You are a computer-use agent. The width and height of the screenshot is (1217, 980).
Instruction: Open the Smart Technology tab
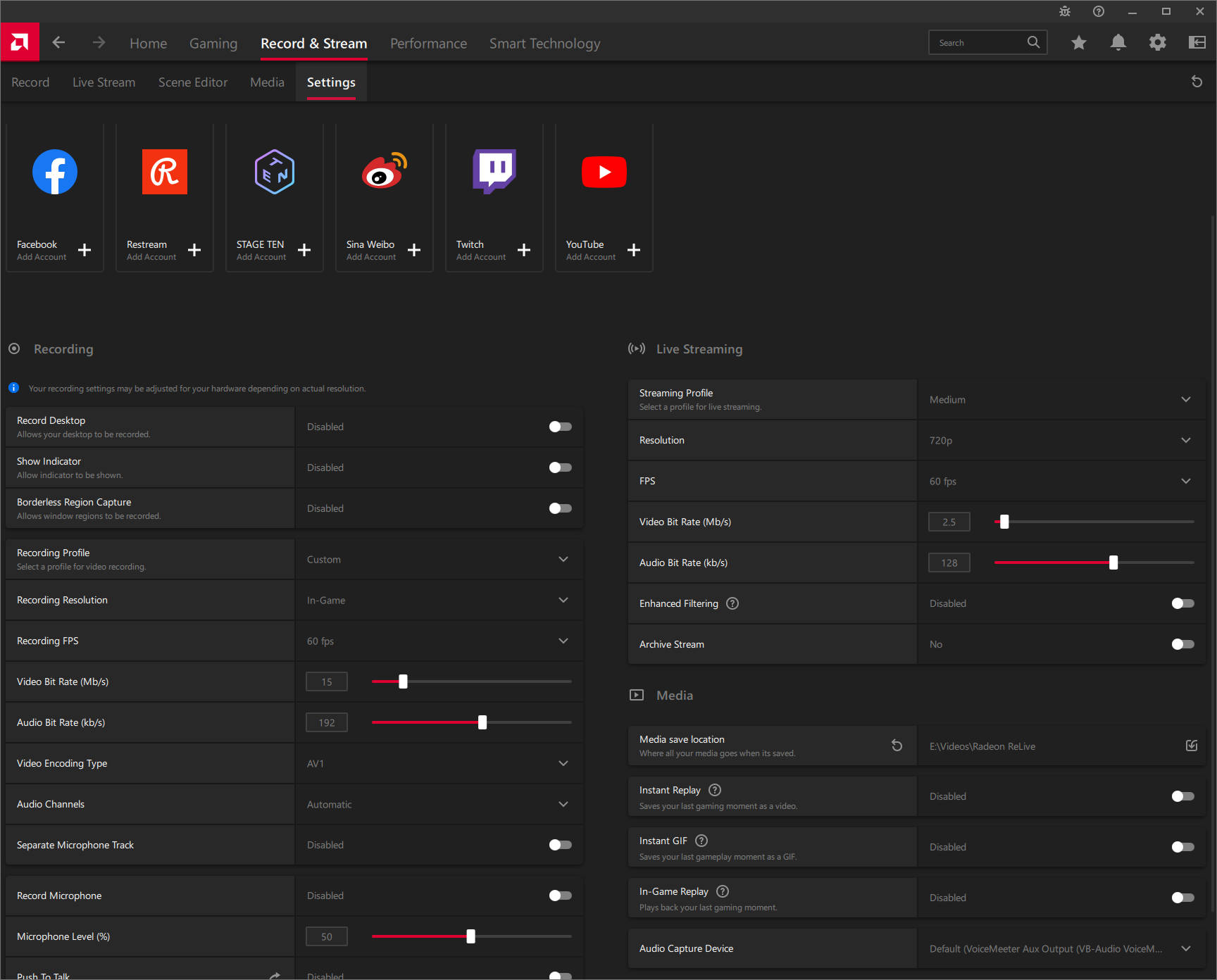click(x=545, y=43)
